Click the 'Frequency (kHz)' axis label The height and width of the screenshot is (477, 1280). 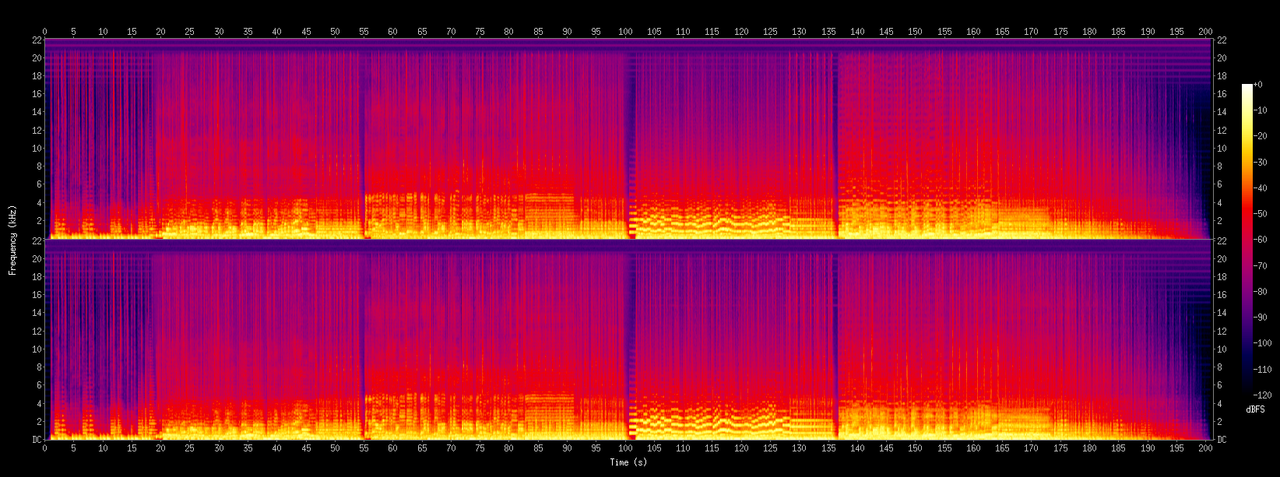[13, 238]
